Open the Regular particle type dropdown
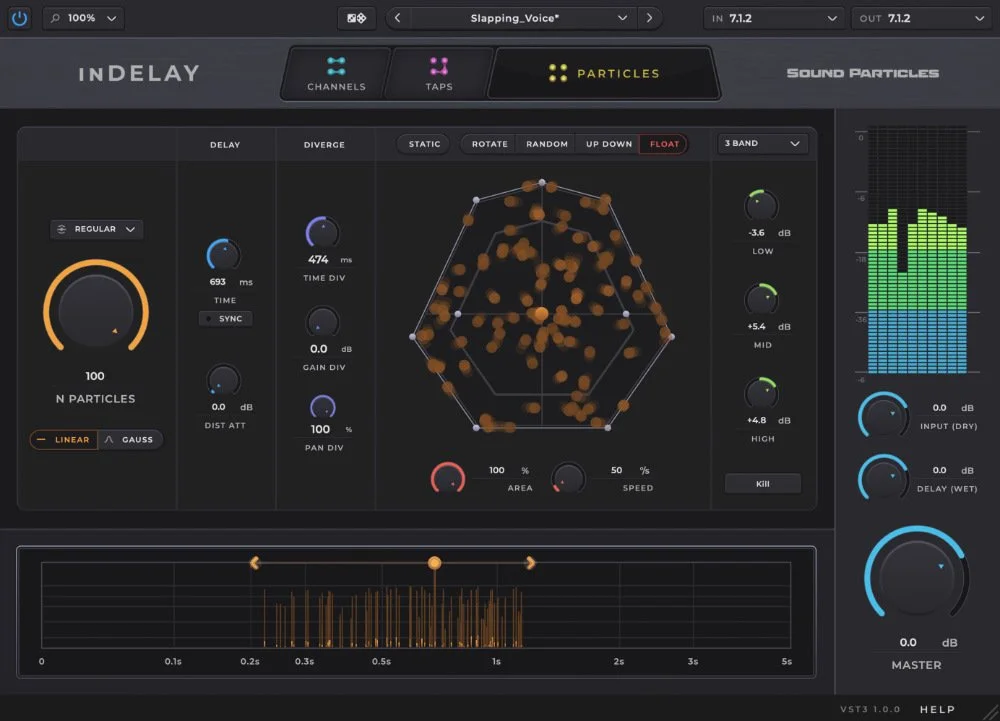Screen dimensions: 1000x721 coord(96,229)
